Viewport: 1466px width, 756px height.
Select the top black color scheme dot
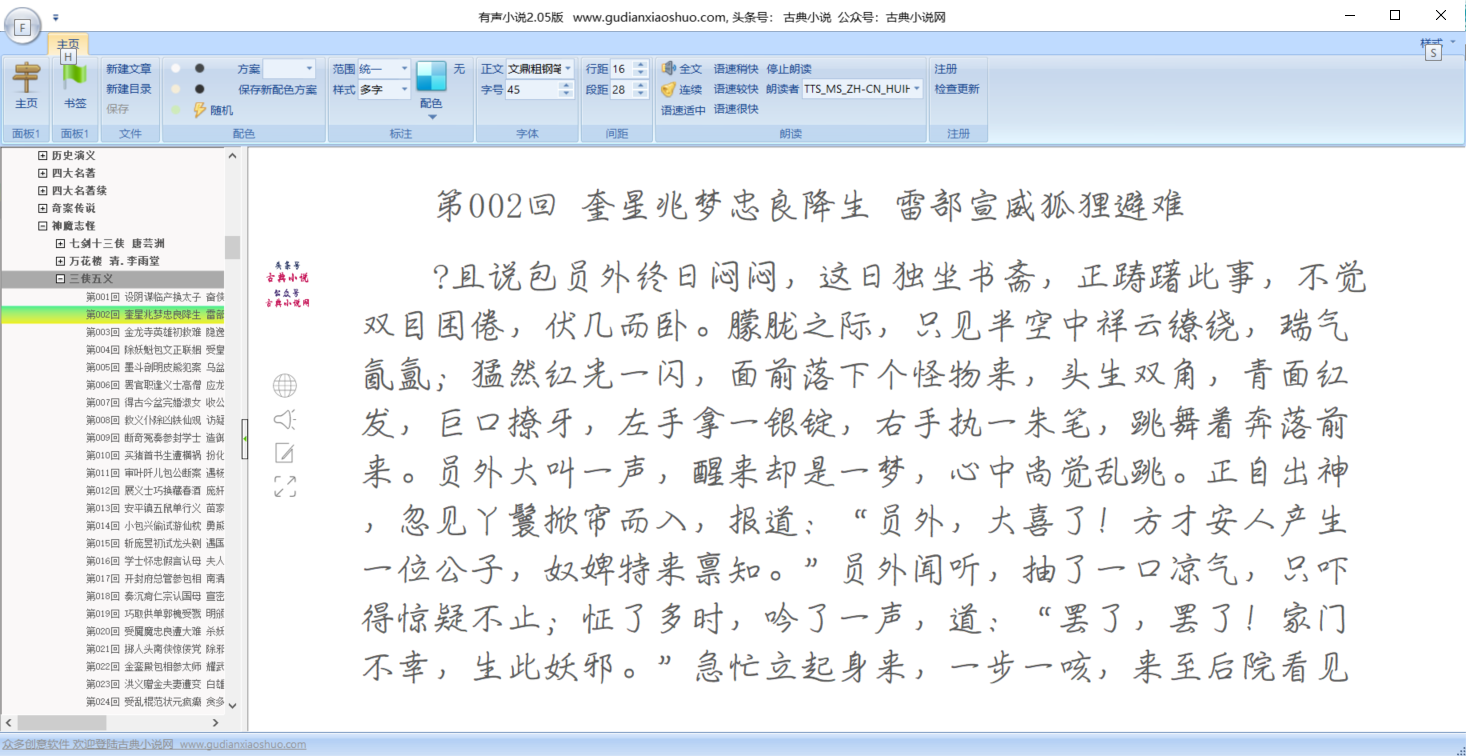(200, 68)
